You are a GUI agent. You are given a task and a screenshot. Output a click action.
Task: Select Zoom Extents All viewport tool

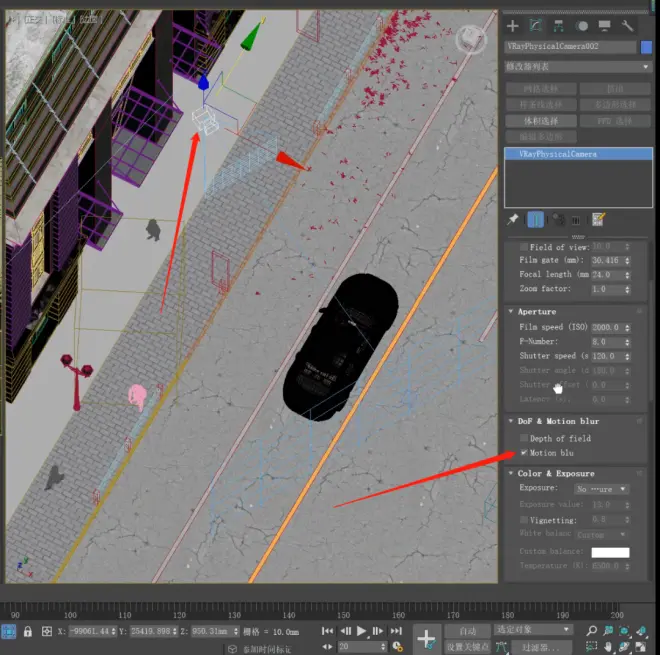[x=641, y=631]
